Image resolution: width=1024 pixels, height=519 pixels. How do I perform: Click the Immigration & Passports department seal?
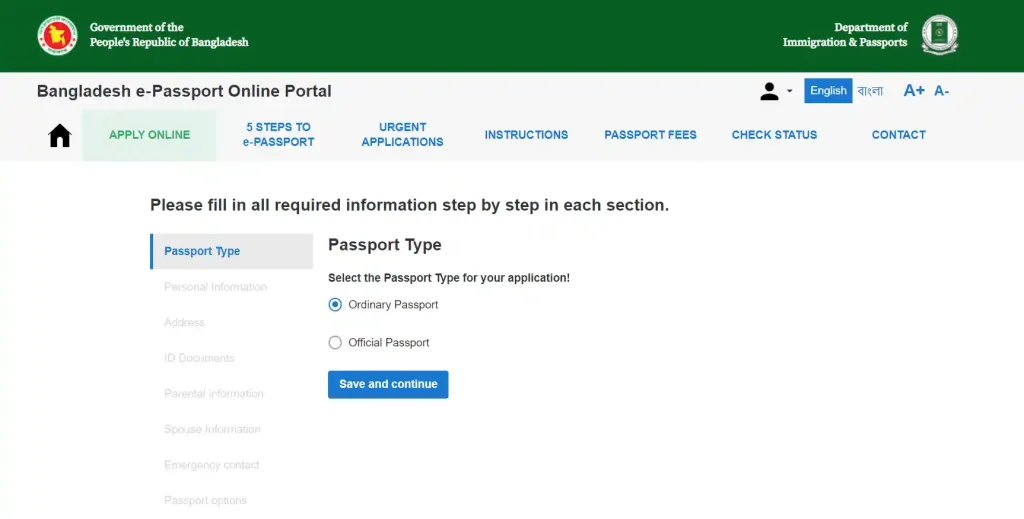939,35
